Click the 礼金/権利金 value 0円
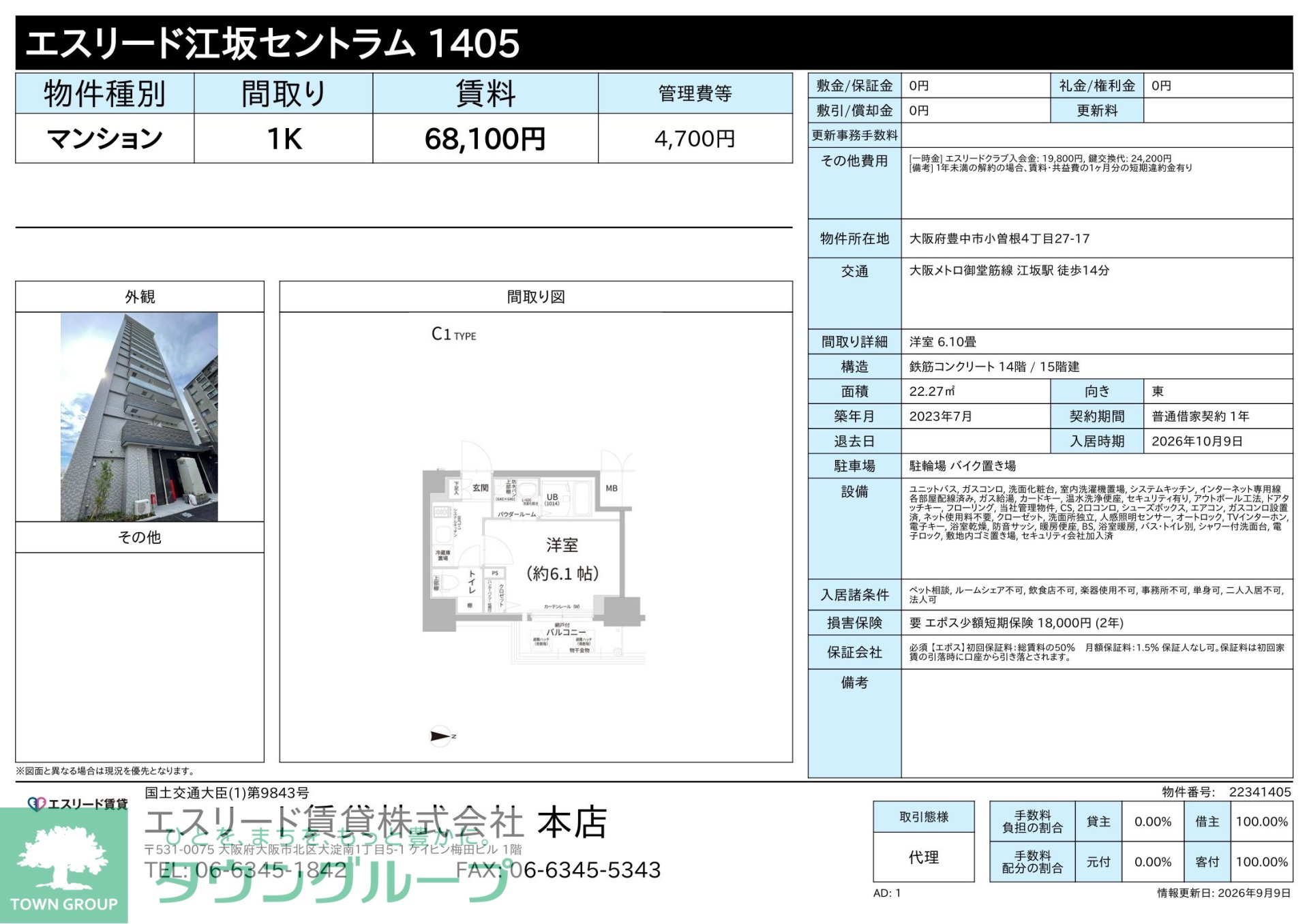This screenshot has height=924, width=1309. coord(1161,86)
